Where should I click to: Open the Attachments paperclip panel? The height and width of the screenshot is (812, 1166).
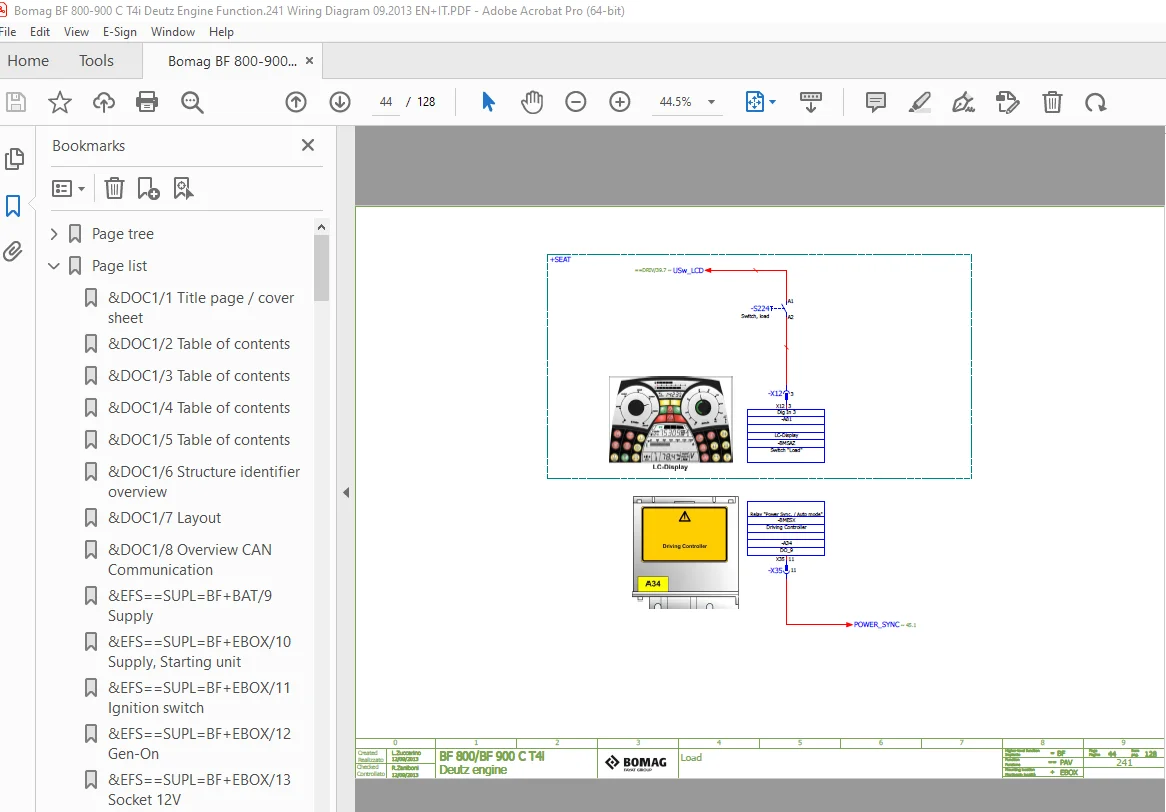pos(13,252)
